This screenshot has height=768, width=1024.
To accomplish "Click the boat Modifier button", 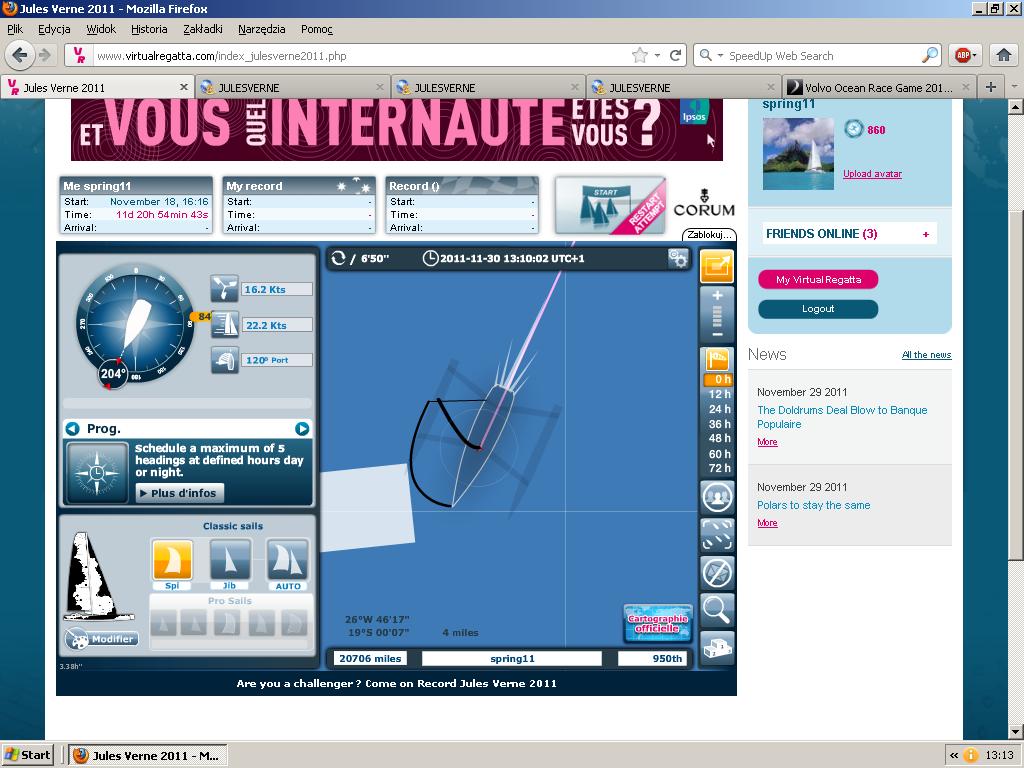I will click(x=102, y=639).
